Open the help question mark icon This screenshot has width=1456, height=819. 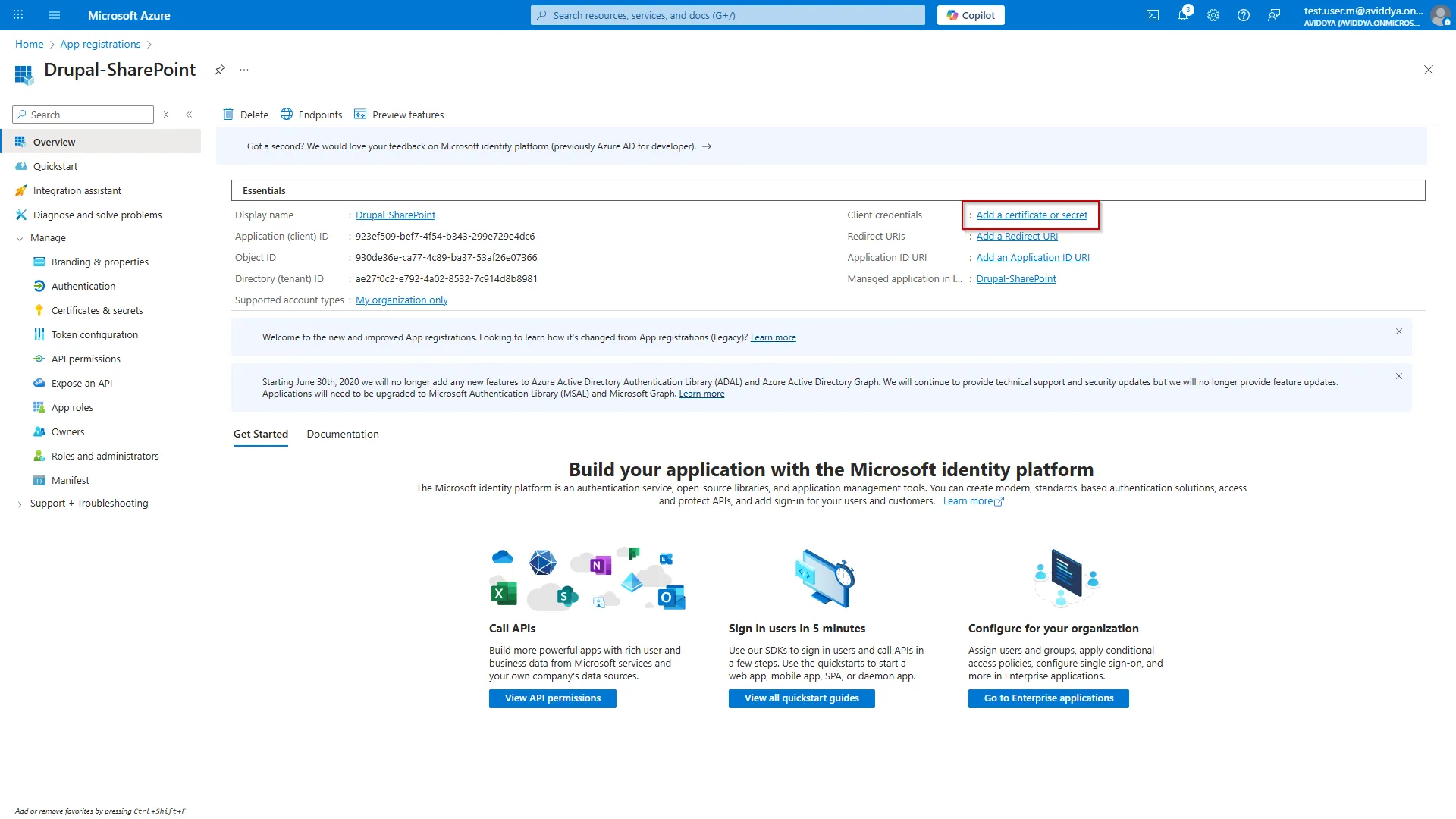[x=1244, y=15]
